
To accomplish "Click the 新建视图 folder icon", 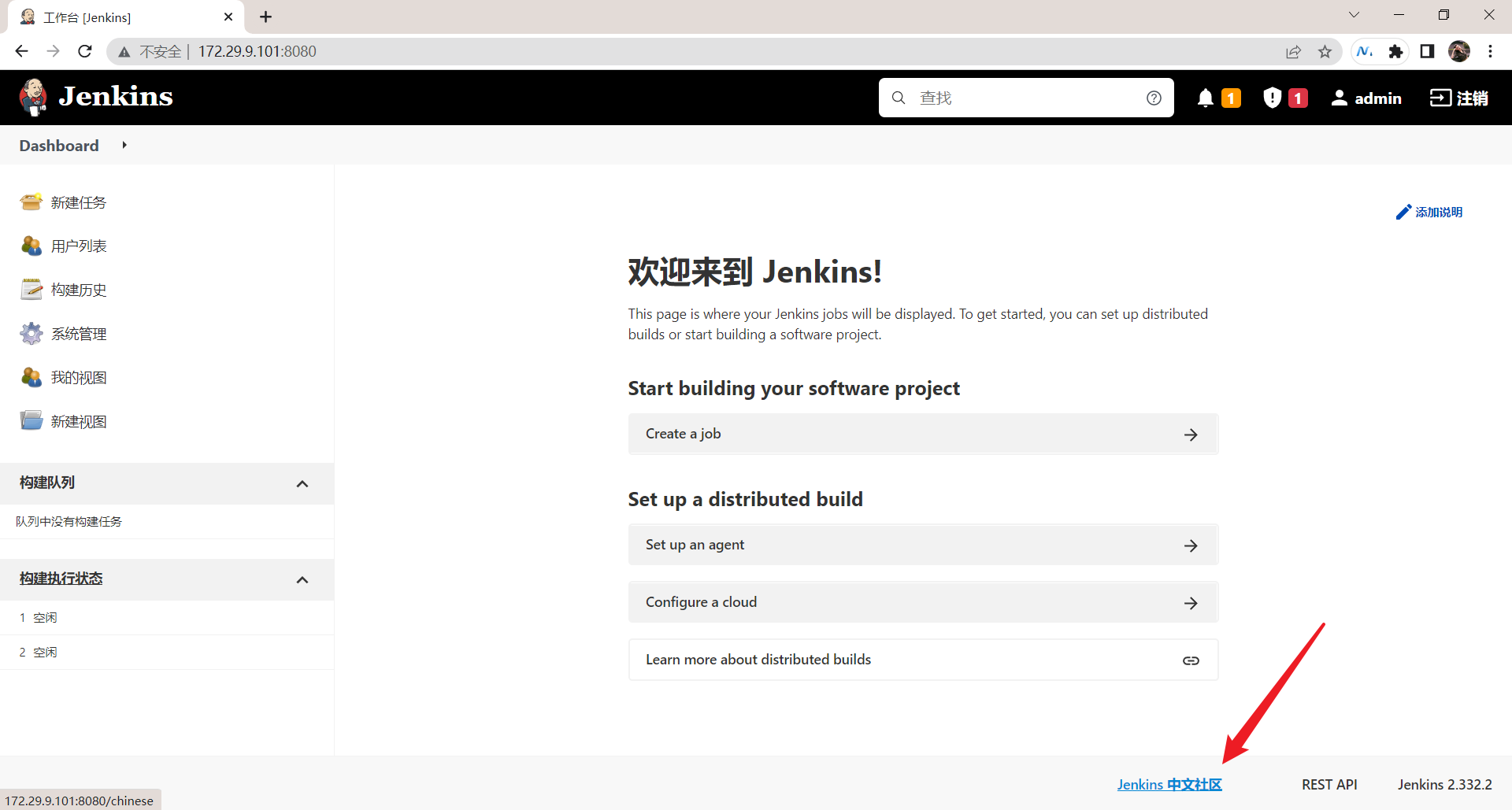I will point(31,421).
